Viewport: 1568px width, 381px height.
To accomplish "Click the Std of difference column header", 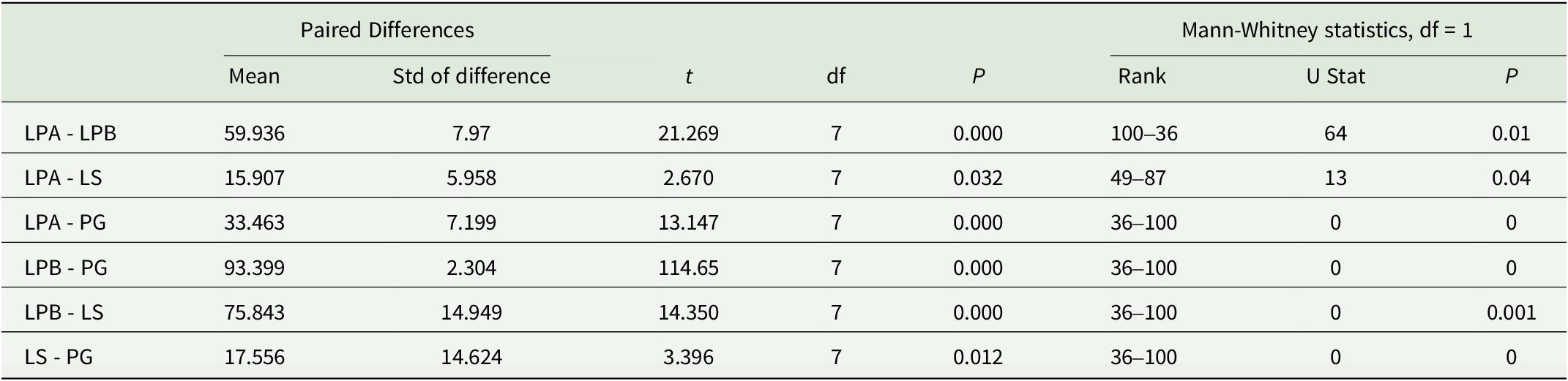I will point(471,76).
